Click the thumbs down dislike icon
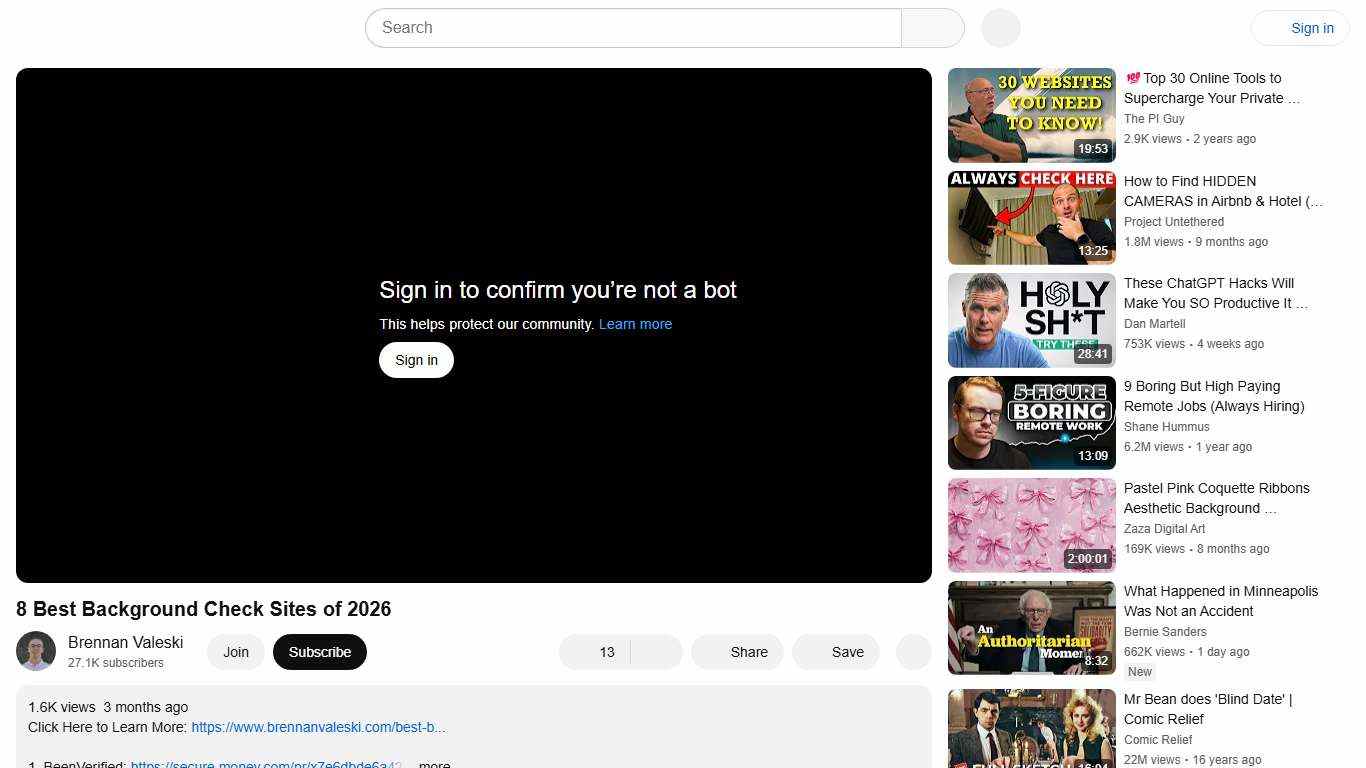This screenshot has width=1366, height=768. tap(655, 651)
